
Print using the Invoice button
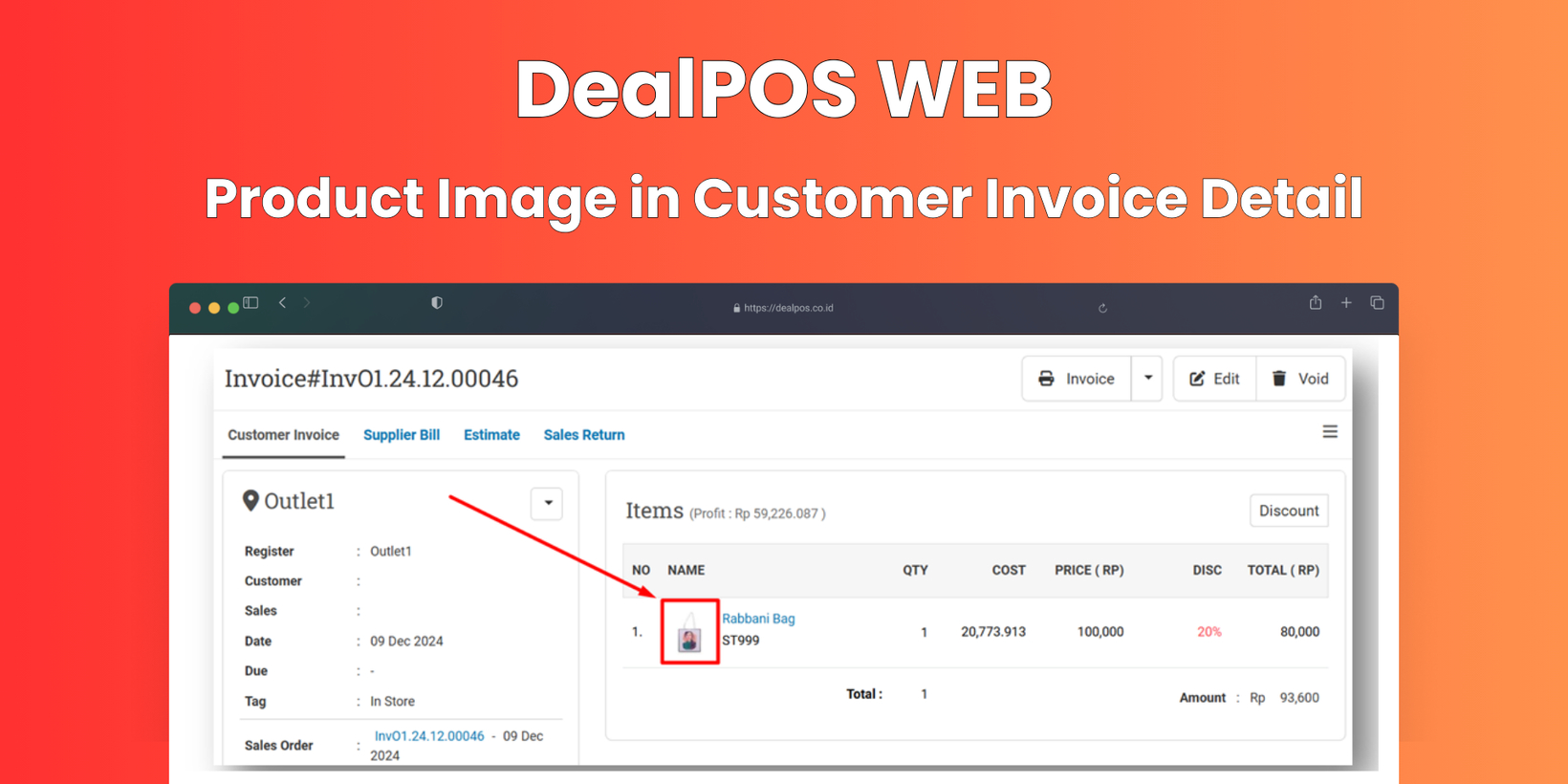[1077, 379]
